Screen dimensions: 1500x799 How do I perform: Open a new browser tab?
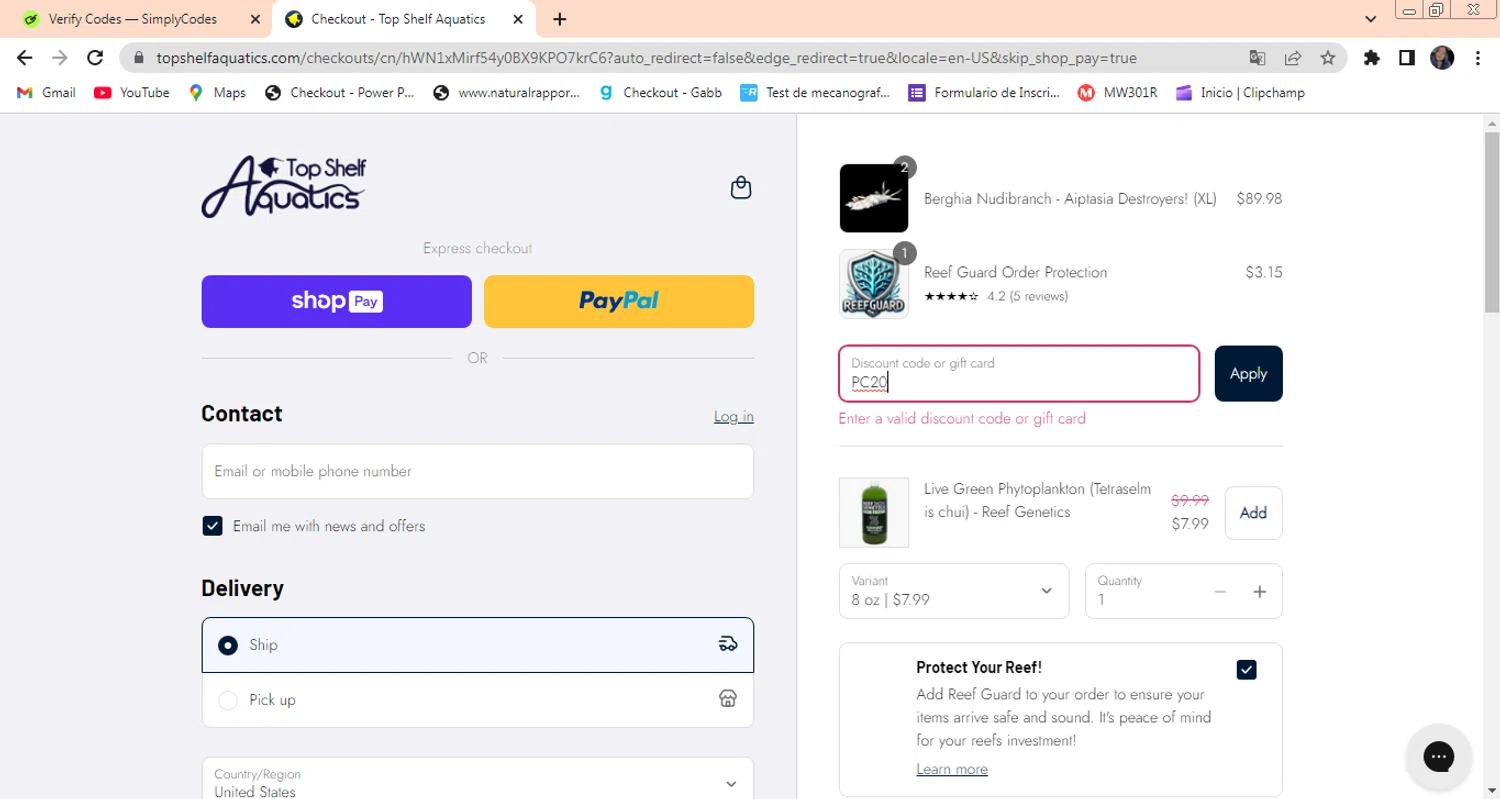(560, 19)
